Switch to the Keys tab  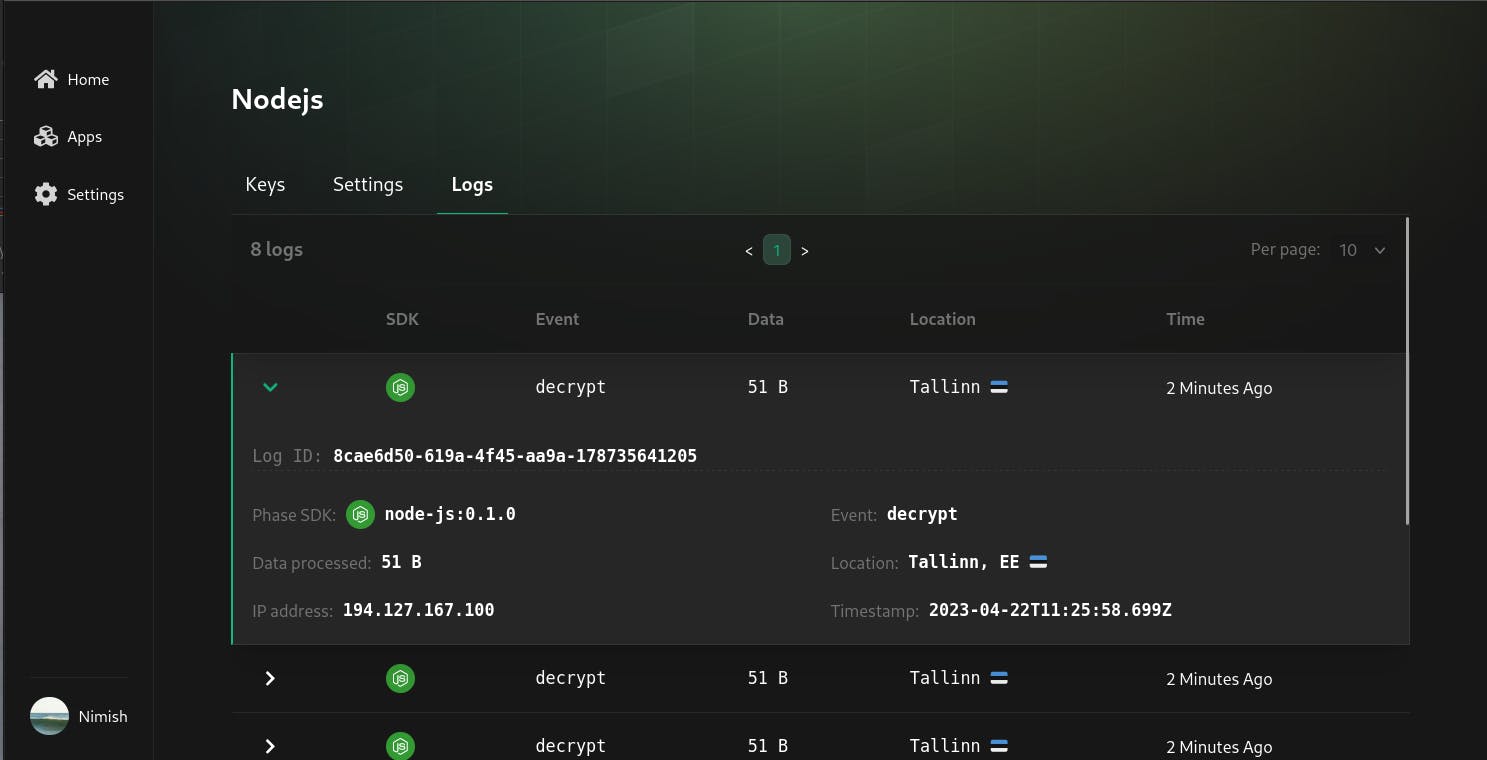coord(265,185)
